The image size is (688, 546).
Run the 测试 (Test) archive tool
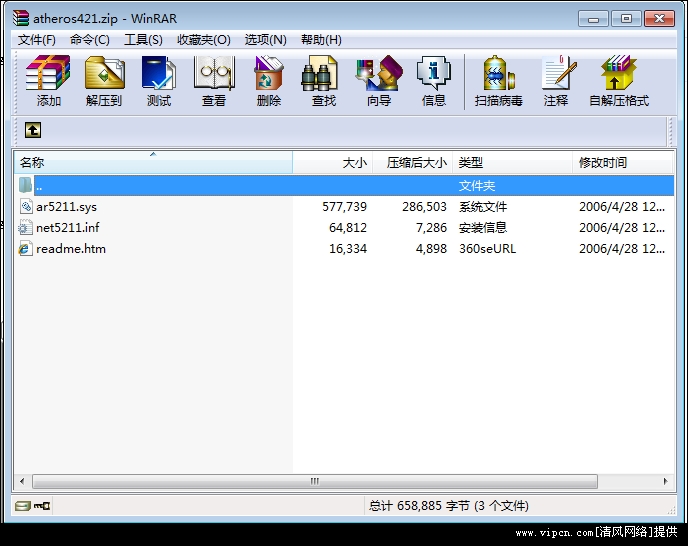[x=158, y=81]
